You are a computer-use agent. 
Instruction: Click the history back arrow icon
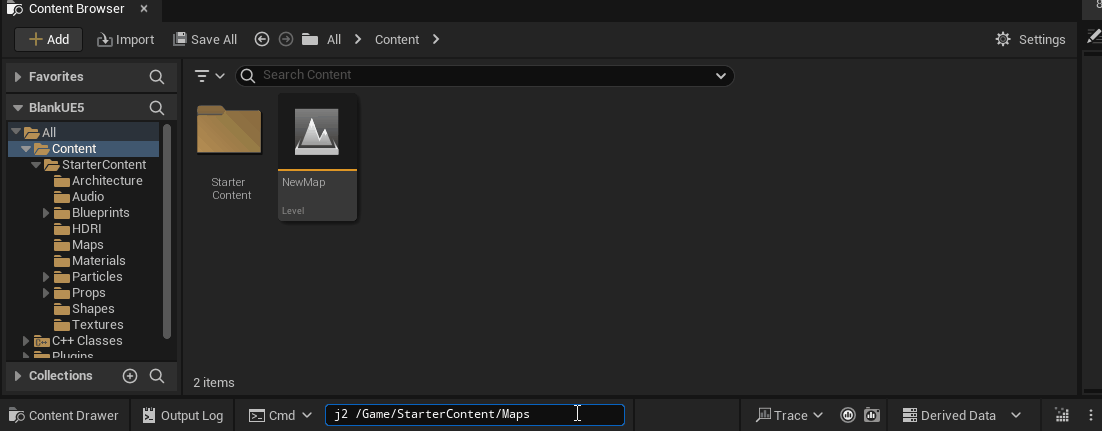(x=262, y=39)
